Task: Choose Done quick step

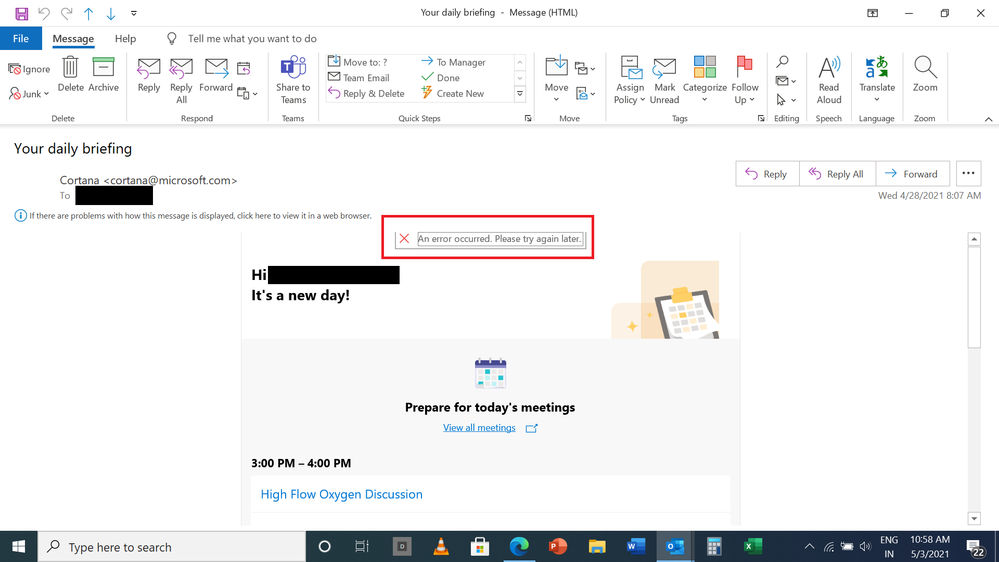Action: pyautogui.click(x=440, y=77)
